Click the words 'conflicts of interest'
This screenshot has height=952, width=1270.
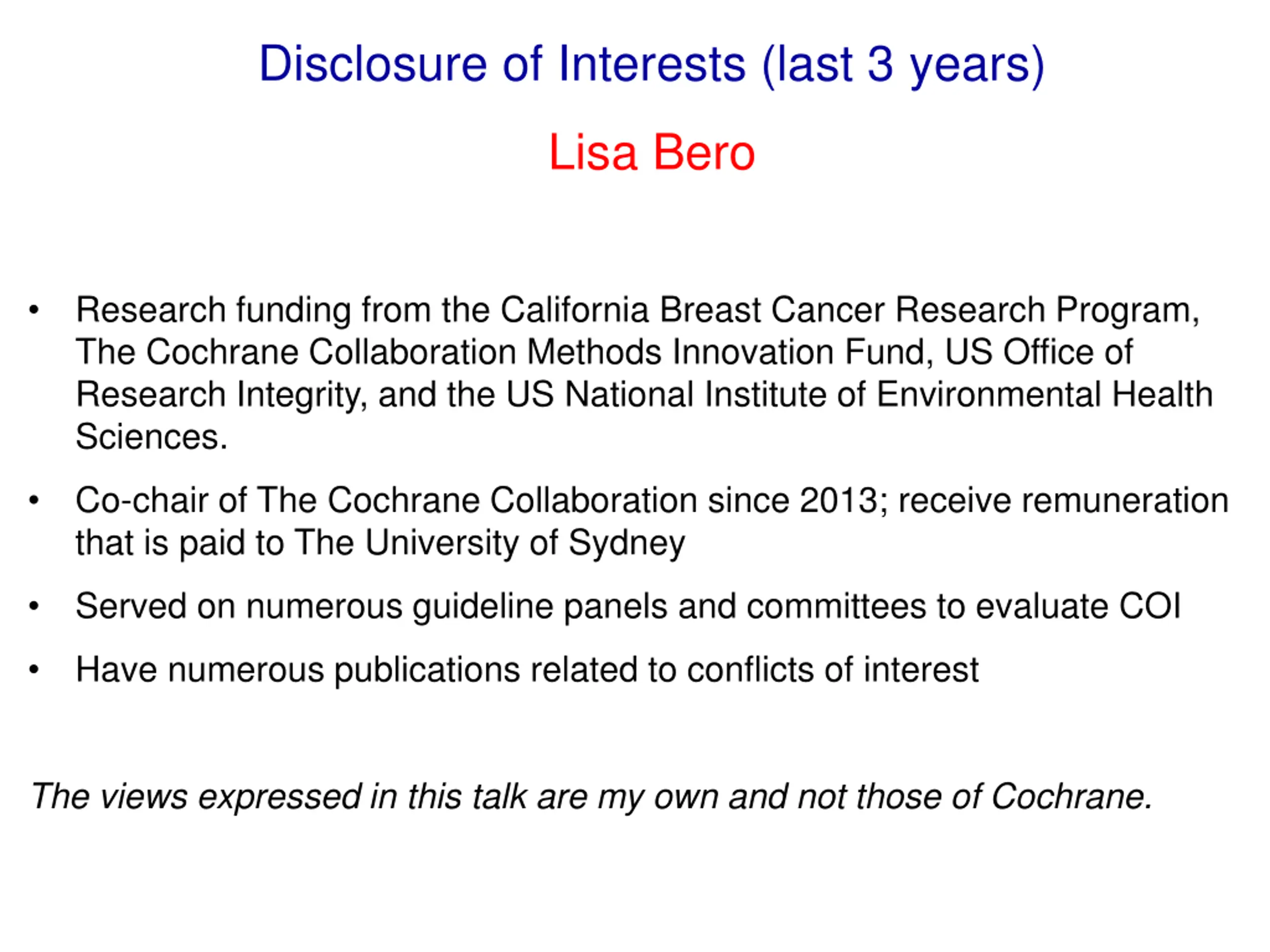pos(832,670)
